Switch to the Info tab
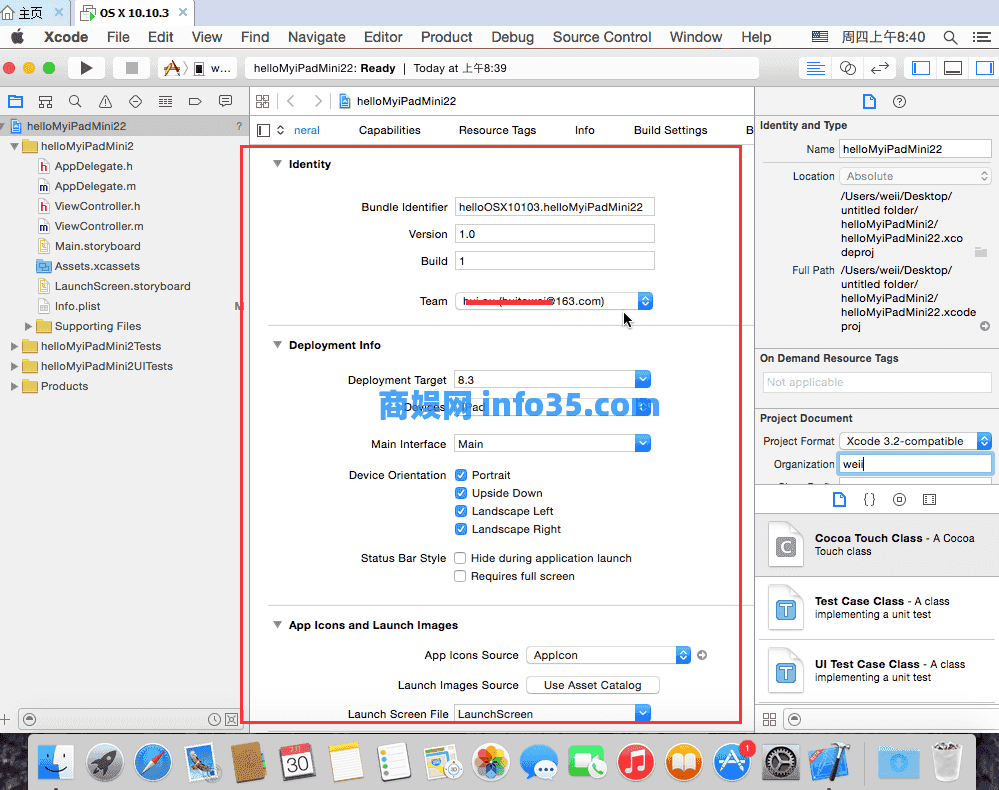The width and height of the screenshot is (999, 790). pos(584,130)
